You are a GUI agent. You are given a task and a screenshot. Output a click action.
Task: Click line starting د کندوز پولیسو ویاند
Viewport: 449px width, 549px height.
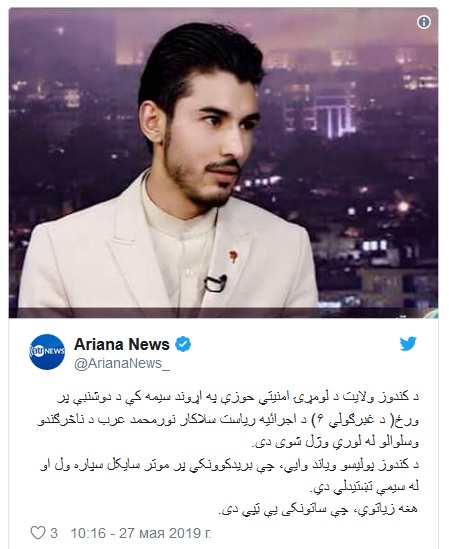(x=229, y=465)
